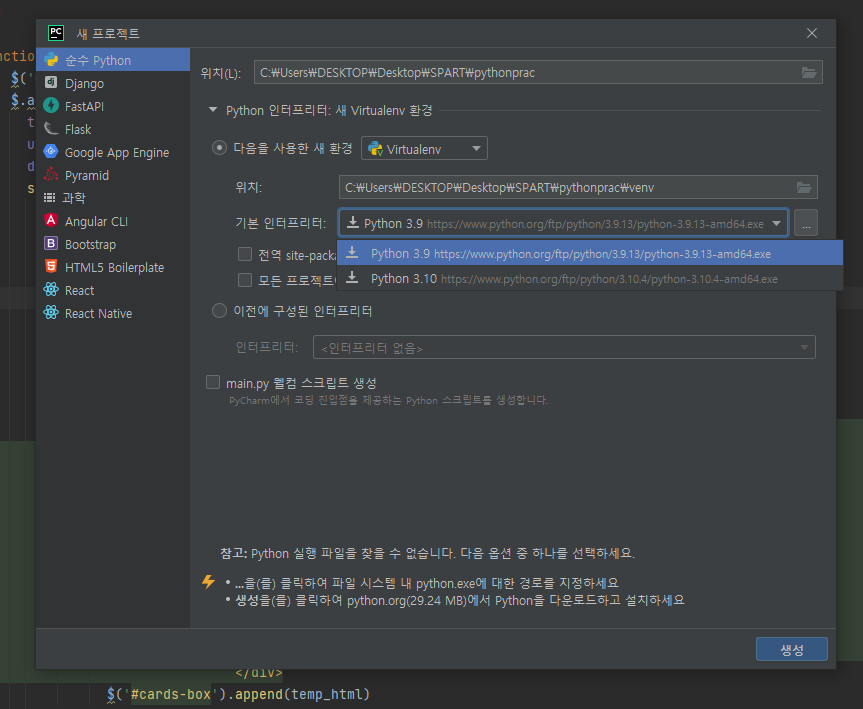Click the Bootstrap B icon
Viewport: 863px width, 709px height.
pyautogui.click(x=51, y=243)
